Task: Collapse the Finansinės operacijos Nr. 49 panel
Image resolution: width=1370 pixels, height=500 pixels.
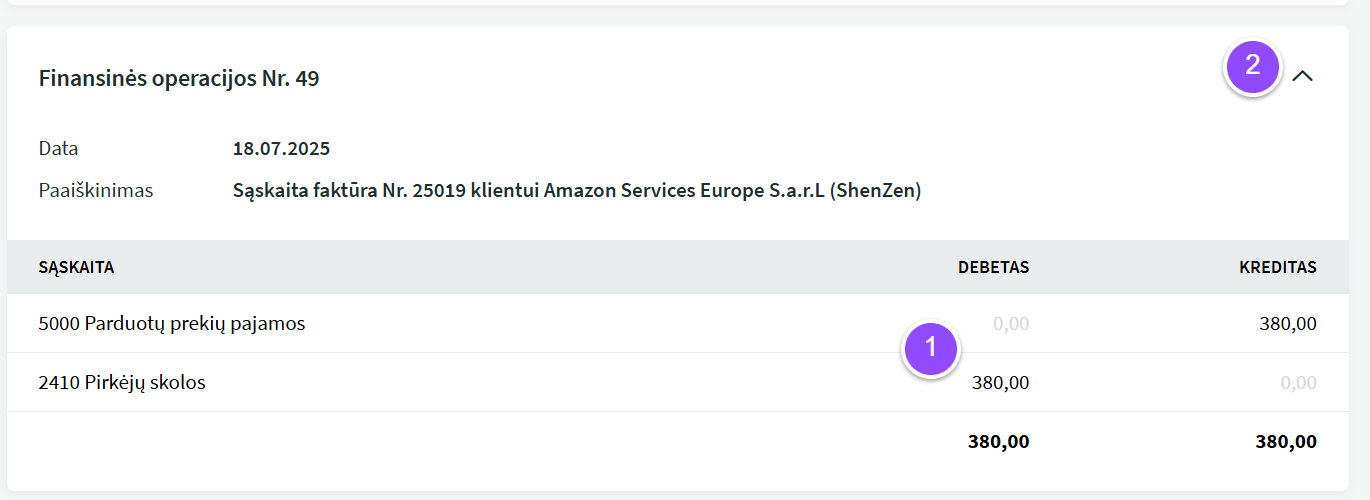Action: coord(1302,76)
